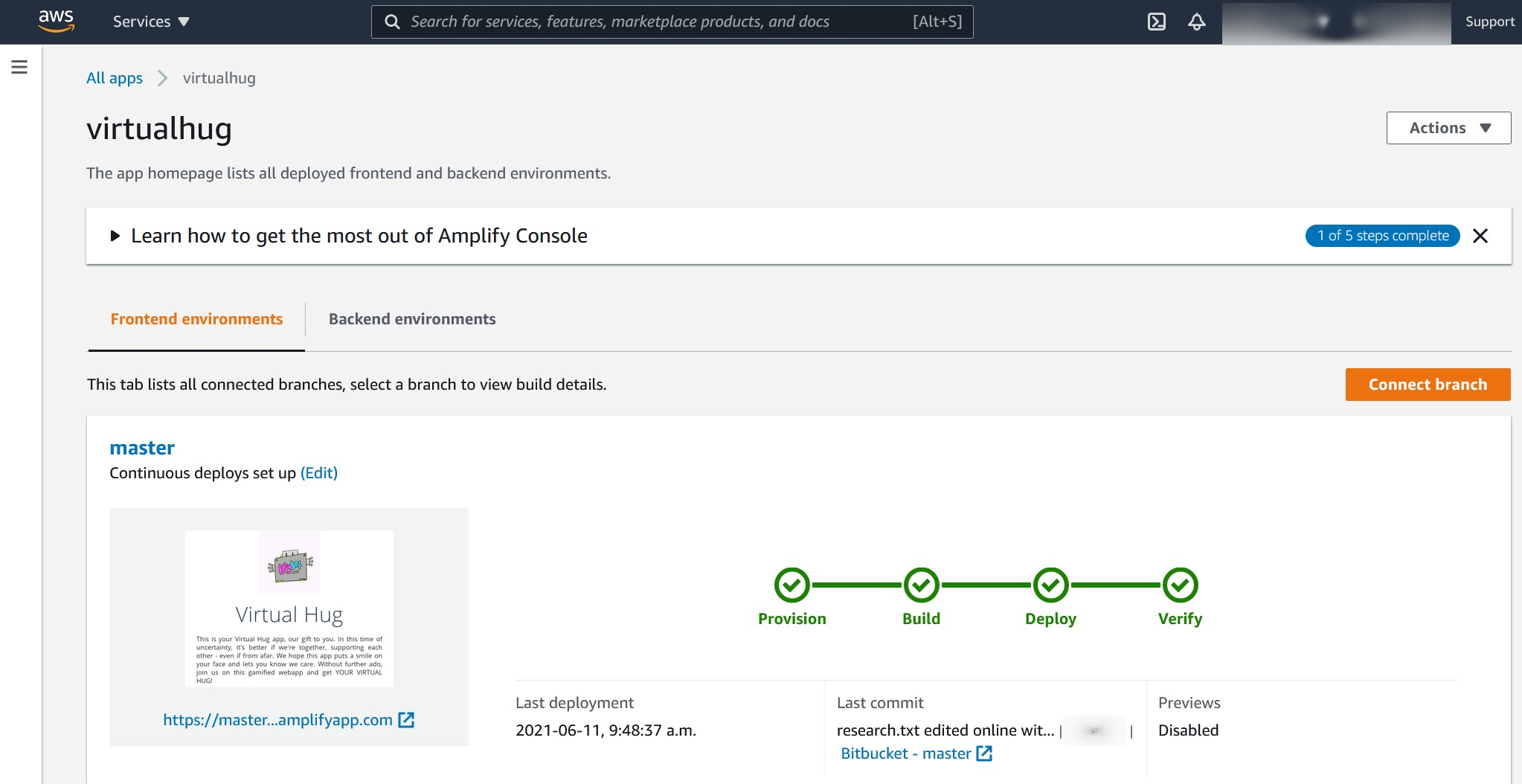1522x784 pixels.
Task: Open the Actions dropdown button
Action: 1448,128
